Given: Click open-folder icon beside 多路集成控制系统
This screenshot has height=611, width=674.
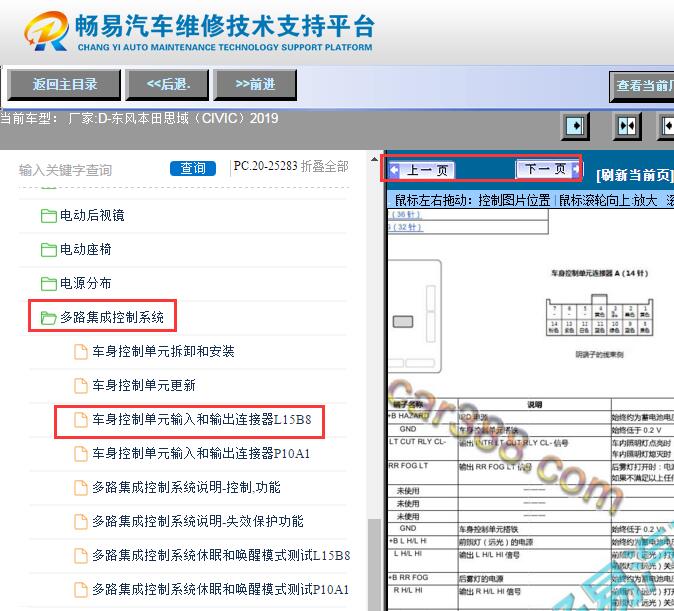Looking at the screenshot, I should [x=49, y=318].
